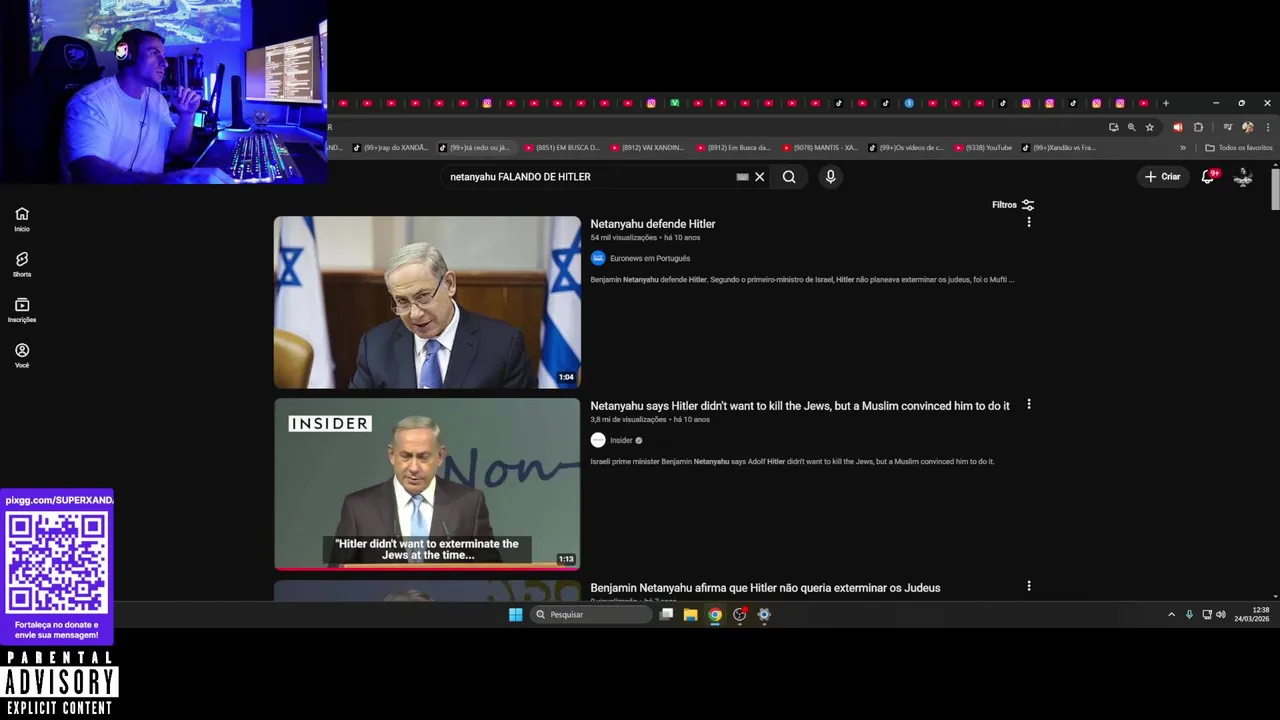The height and width of the screenshot is (720, 1280).
Task: Open the '(9338) YouTube' bookmark
Action: pyautogui.click(x=984, y=148)
